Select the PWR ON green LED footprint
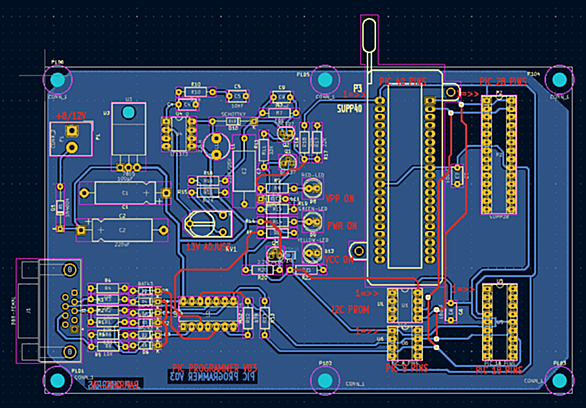 pos(312,222)
